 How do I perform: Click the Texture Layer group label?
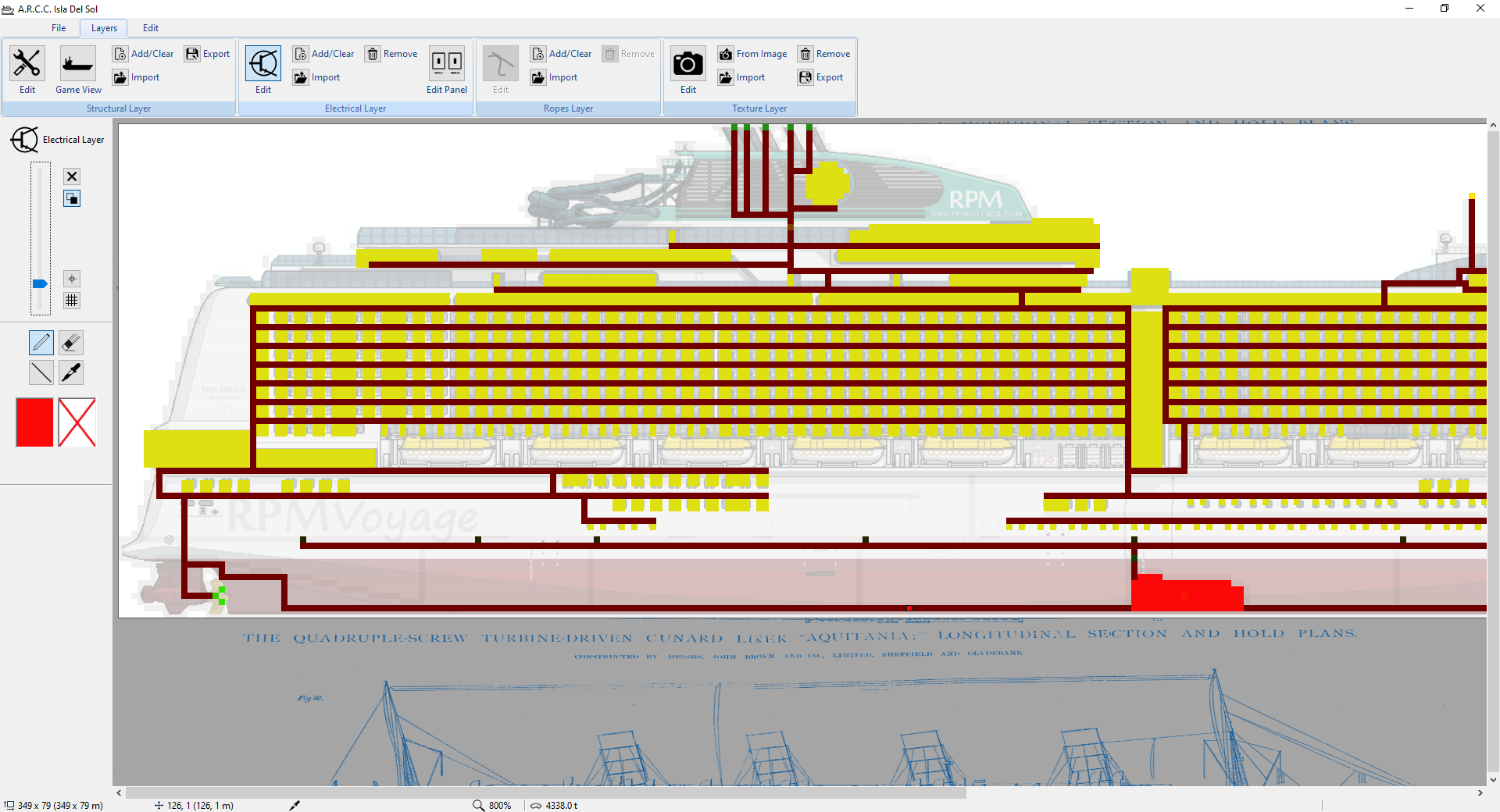click(x=759, y=109)
